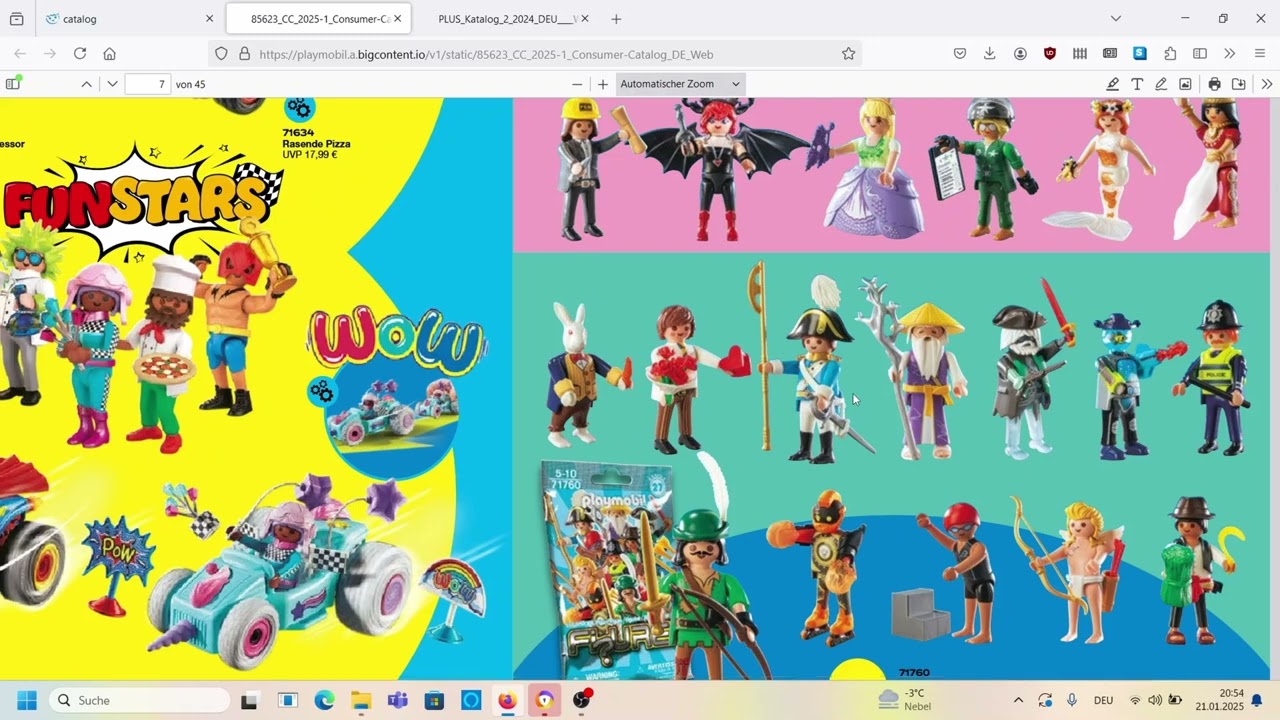Open Firefox account menu
Image resolution: width=1280 pixels, height=720 pixels.
pyautogui.click(x=1020, y=54)
